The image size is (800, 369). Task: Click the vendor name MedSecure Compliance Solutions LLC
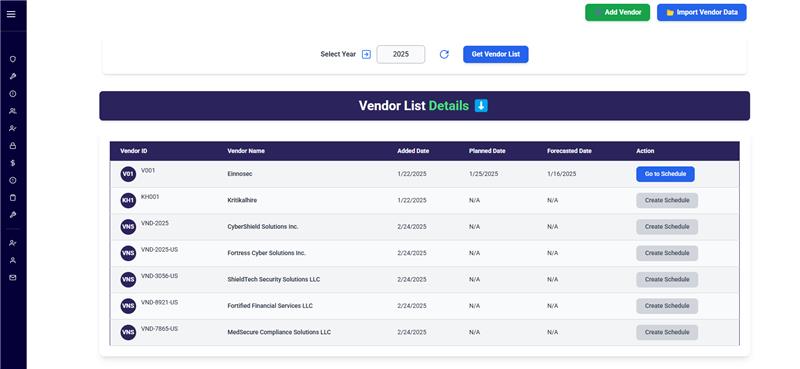point(279,332)
